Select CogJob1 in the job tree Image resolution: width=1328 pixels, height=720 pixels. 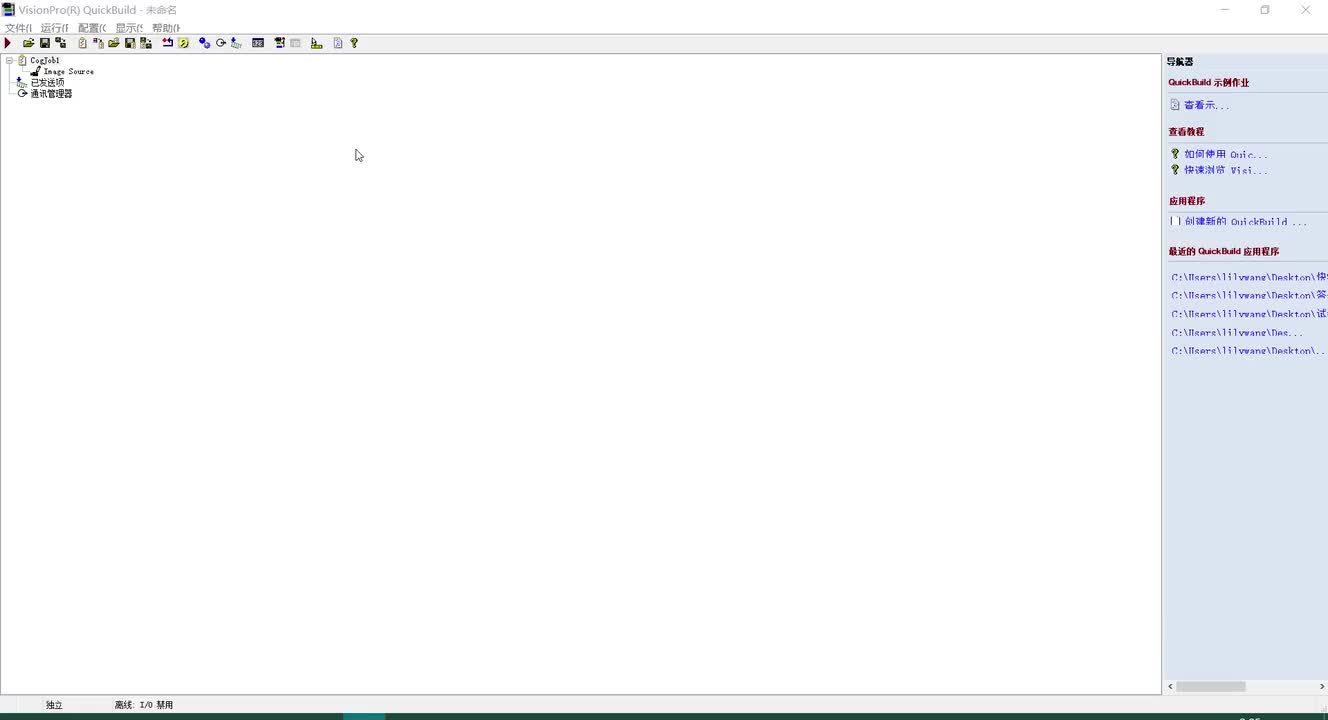(45, 60)
